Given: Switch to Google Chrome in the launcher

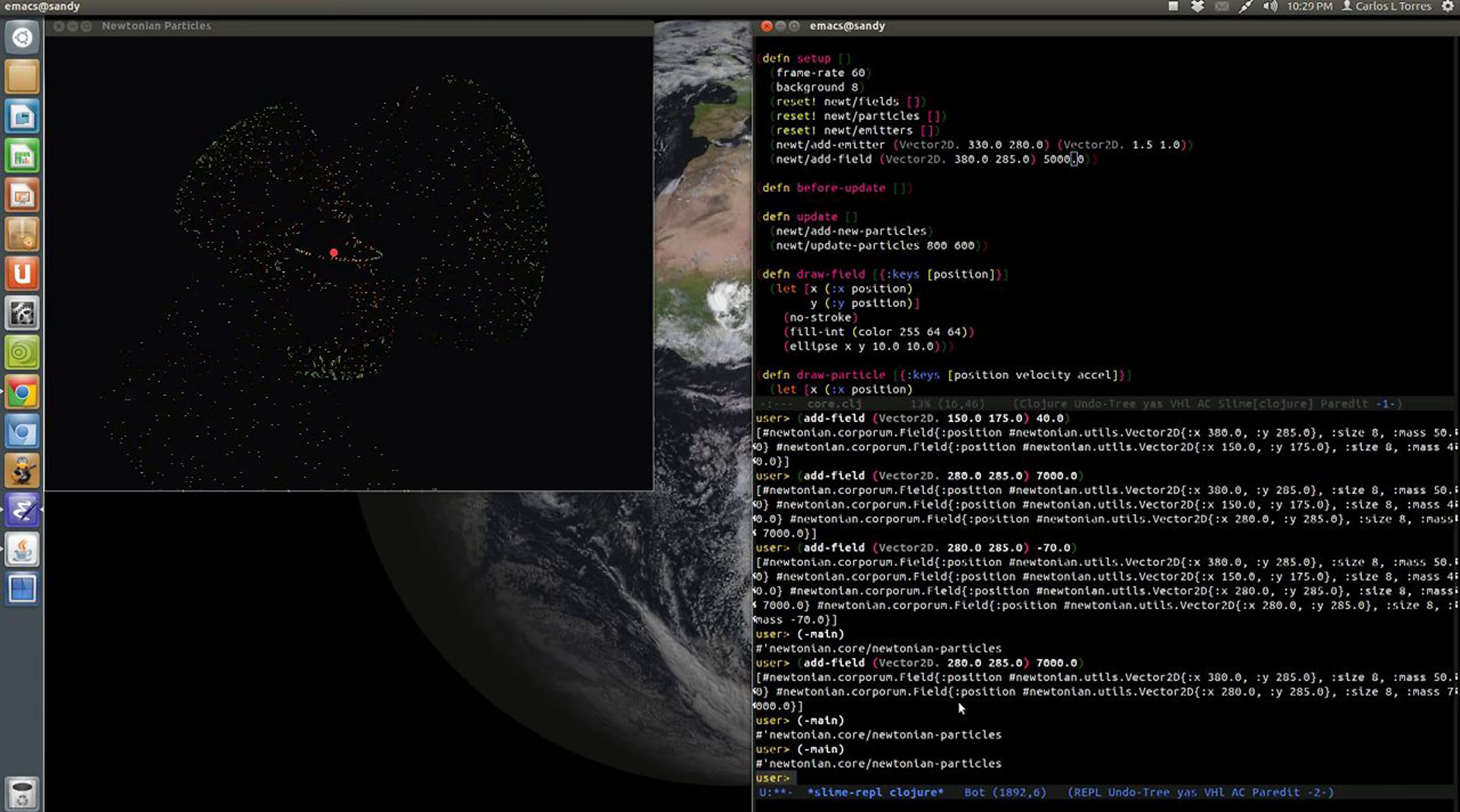Looking at the screenshot, I should 22,393.
